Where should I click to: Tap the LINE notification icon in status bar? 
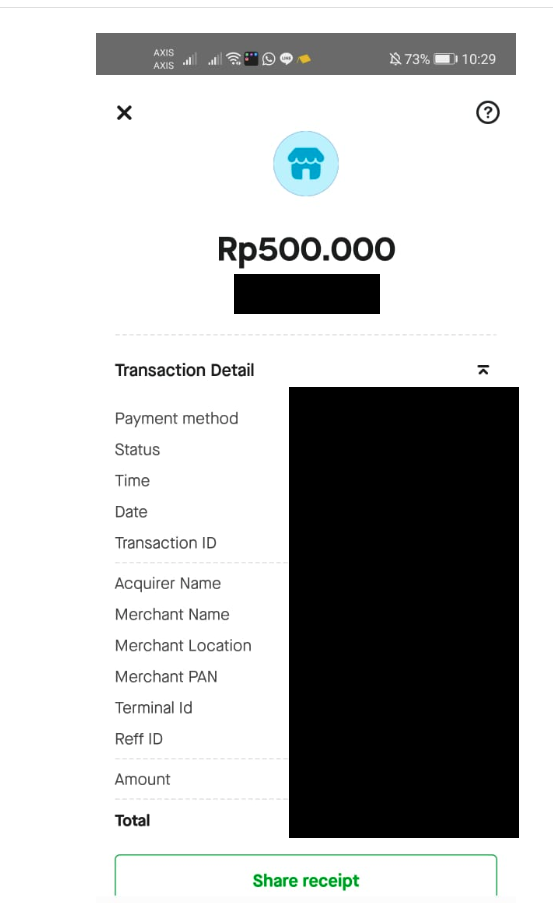coord(286,59)
